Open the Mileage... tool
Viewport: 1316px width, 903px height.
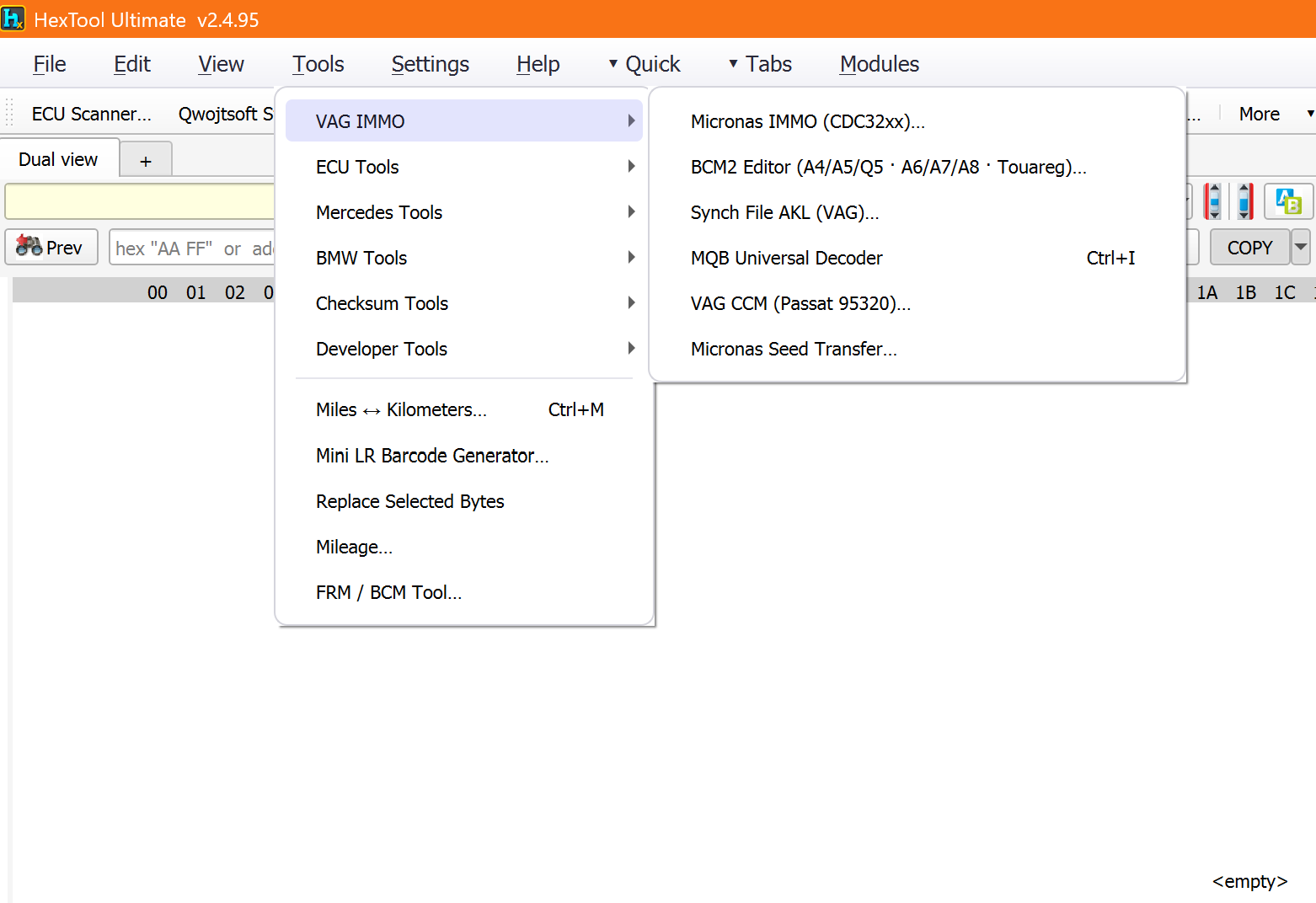tap(464, 547)
